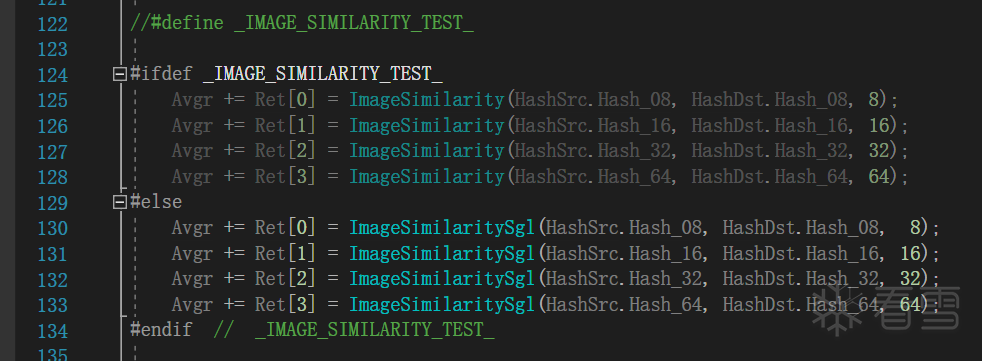The height and width of the screenshot is (361, 982).
Task: Place cursor on ImageSimilarity call at line 127
Action: click(426, 152)
